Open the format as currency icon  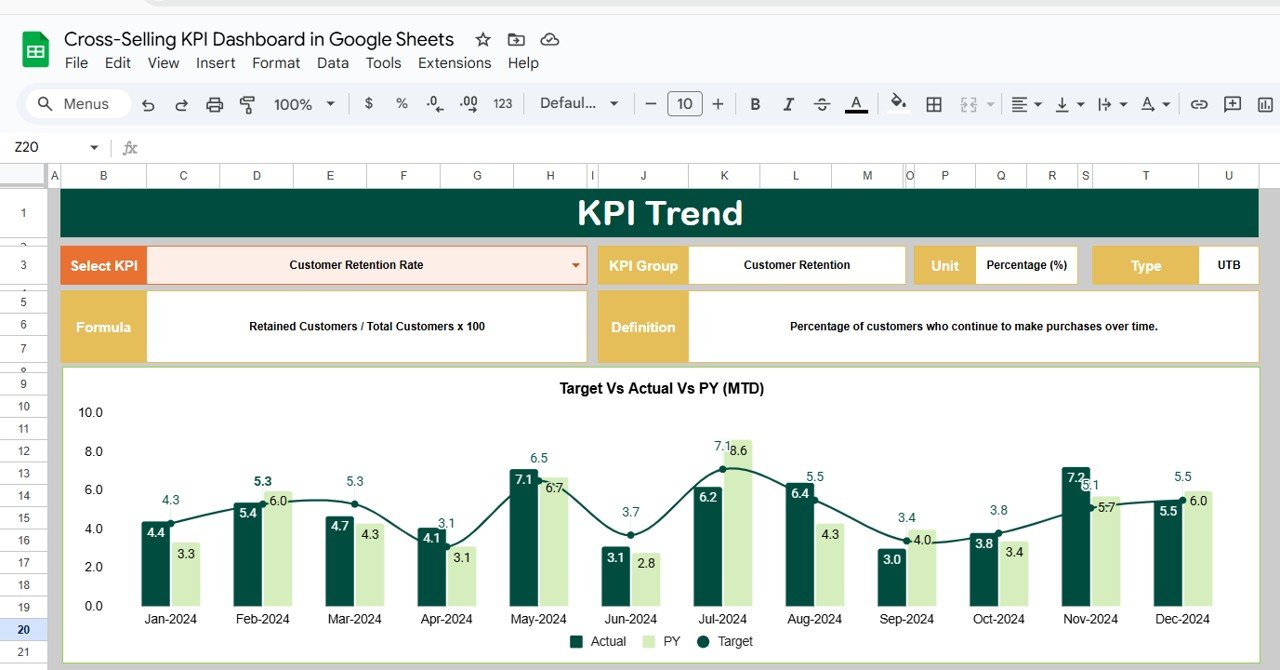click(368, 103)
